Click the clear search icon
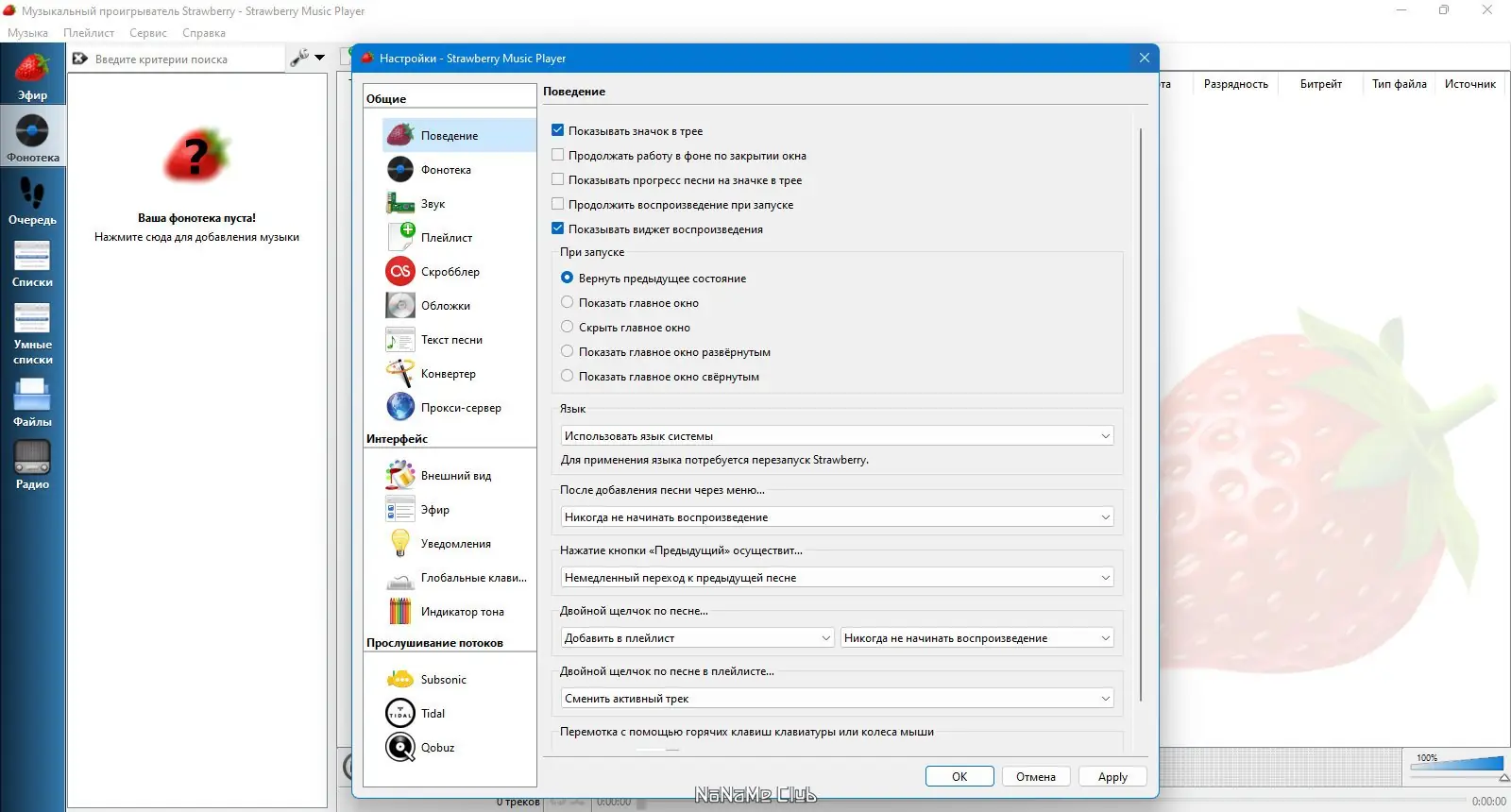The image size is (1511, 812). tap(80, 59)
